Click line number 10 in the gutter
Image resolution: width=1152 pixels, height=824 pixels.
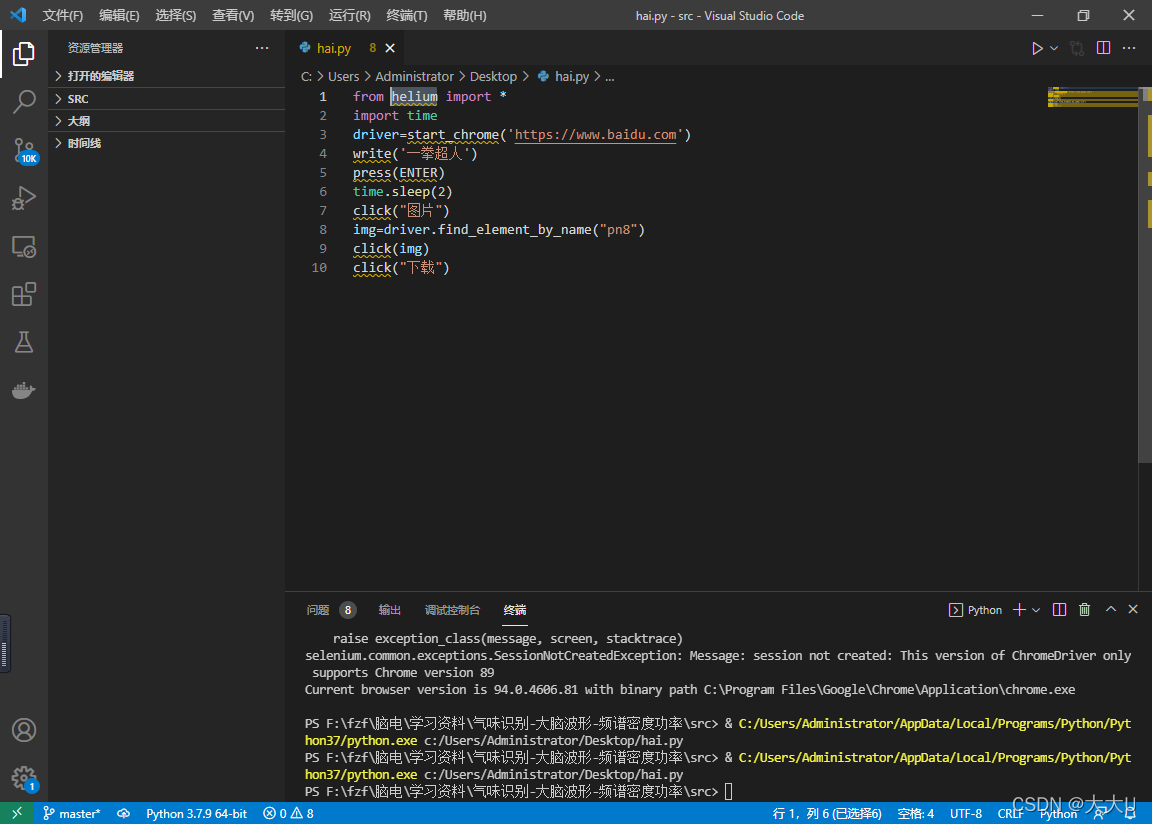(320, 267)
